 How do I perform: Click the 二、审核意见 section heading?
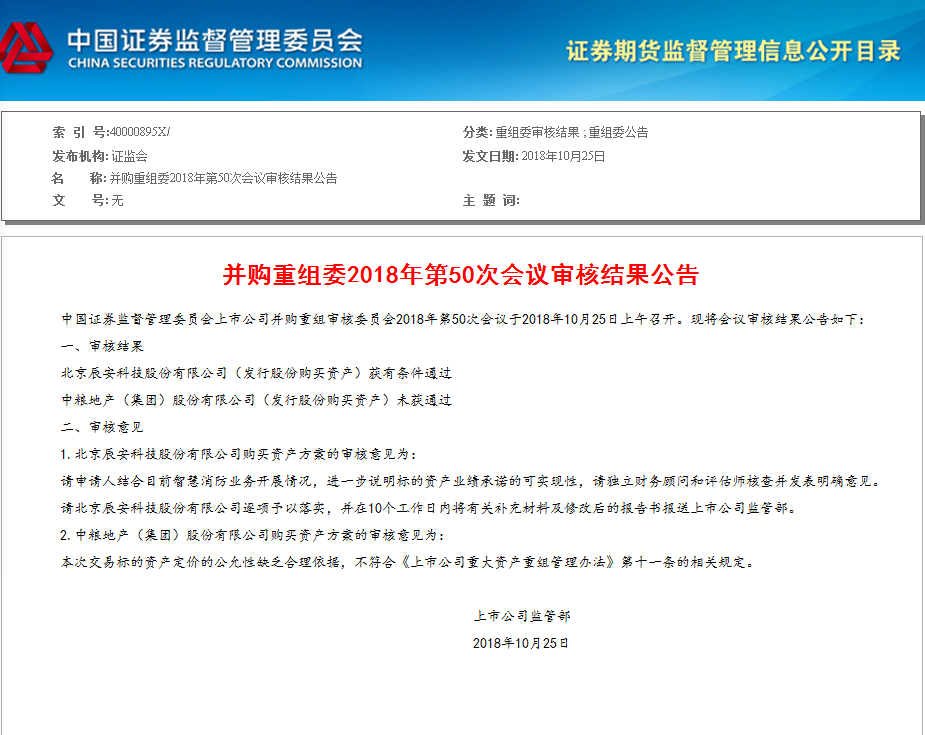[102, 427]
